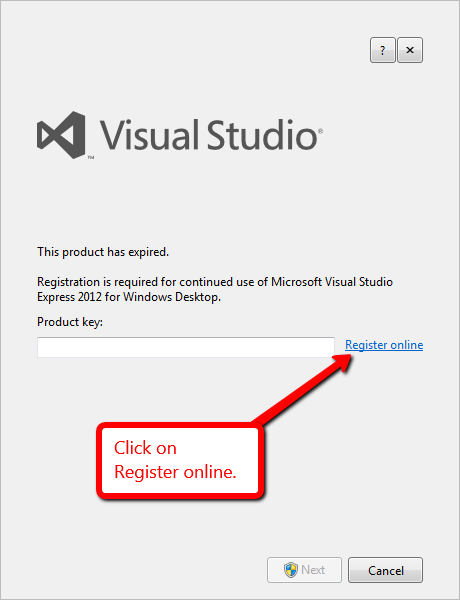
Task: Click the TM trademark mark under the logo
Action: pyautogui.click(x=91, y=157)
